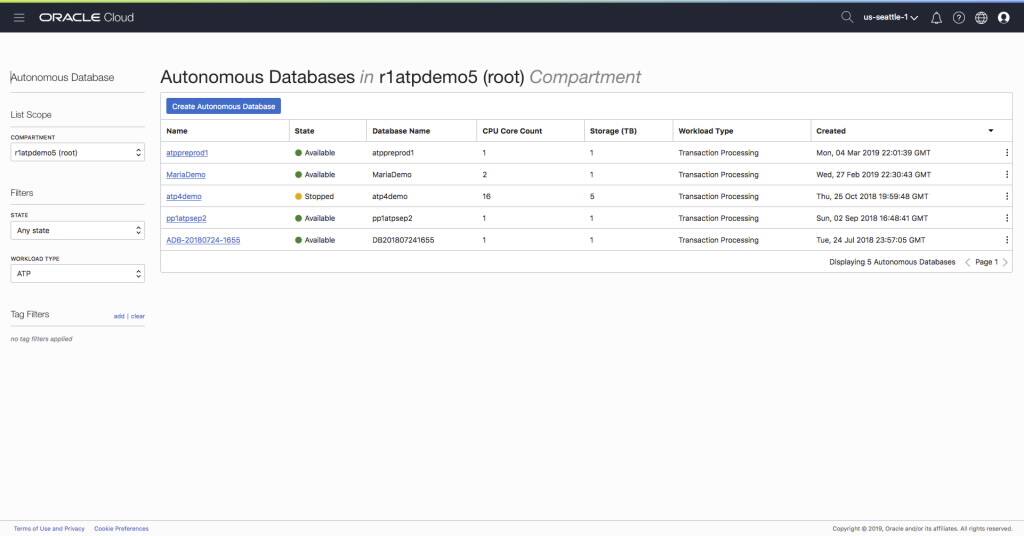Click database name DB201807241655 cell
The height and width of the screenshot is (536, 1024).
tap(403, 240)
